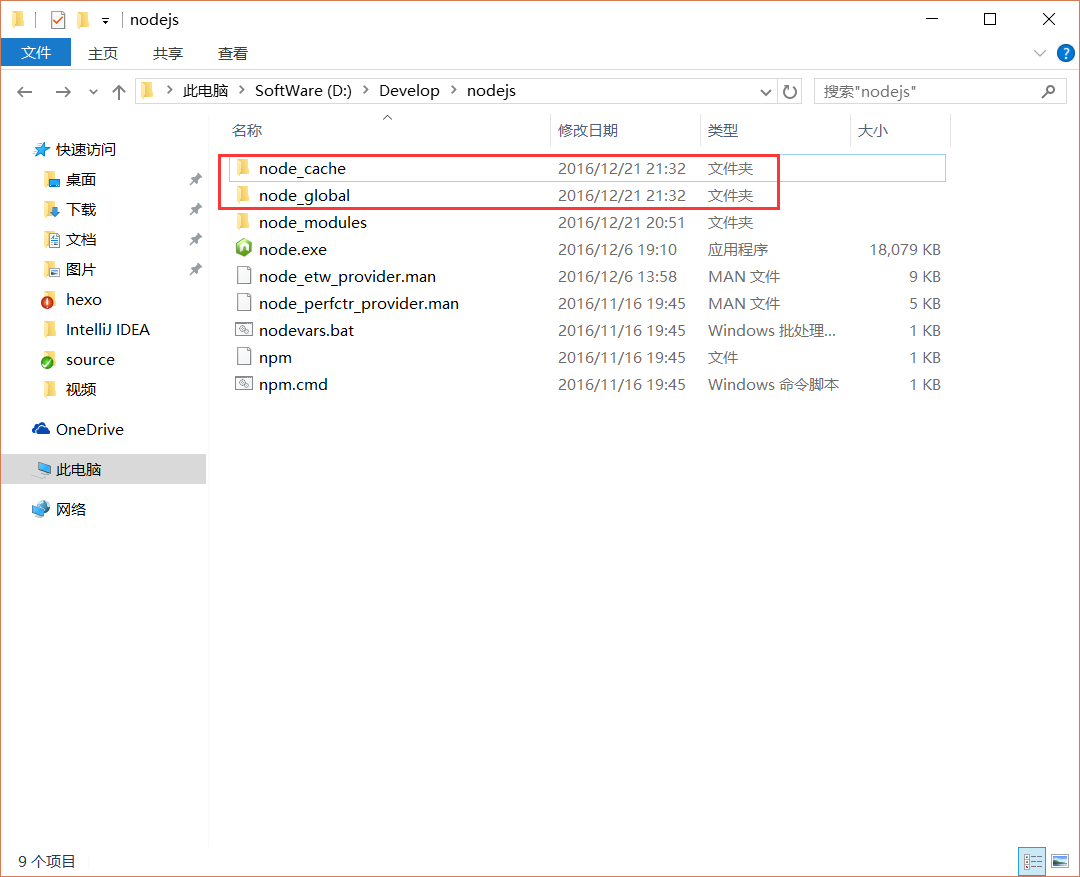Open the 文件 menu
The height and width of the screenshot is (877, 1080).
coord(36,53)
